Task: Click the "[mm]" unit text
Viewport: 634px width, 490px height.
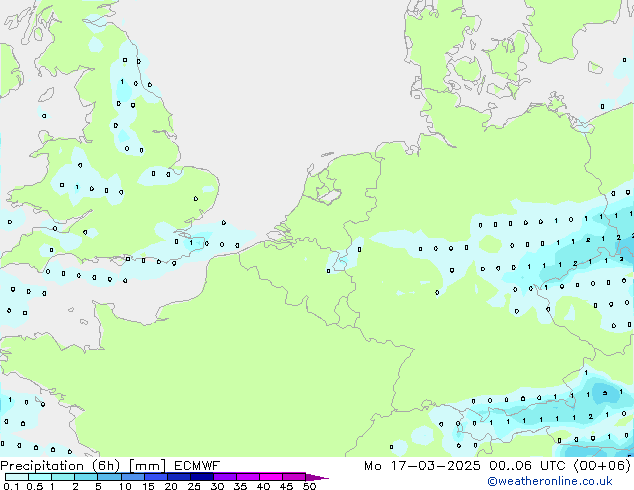Action: 147,466
